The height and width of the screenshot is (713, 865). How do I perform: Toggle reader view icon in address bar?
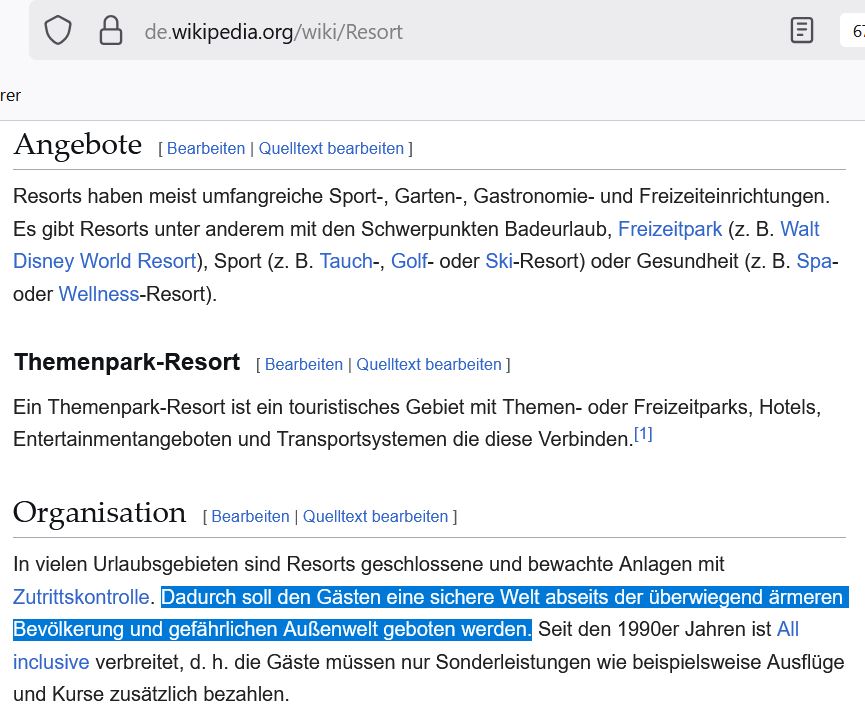[802, 30]
